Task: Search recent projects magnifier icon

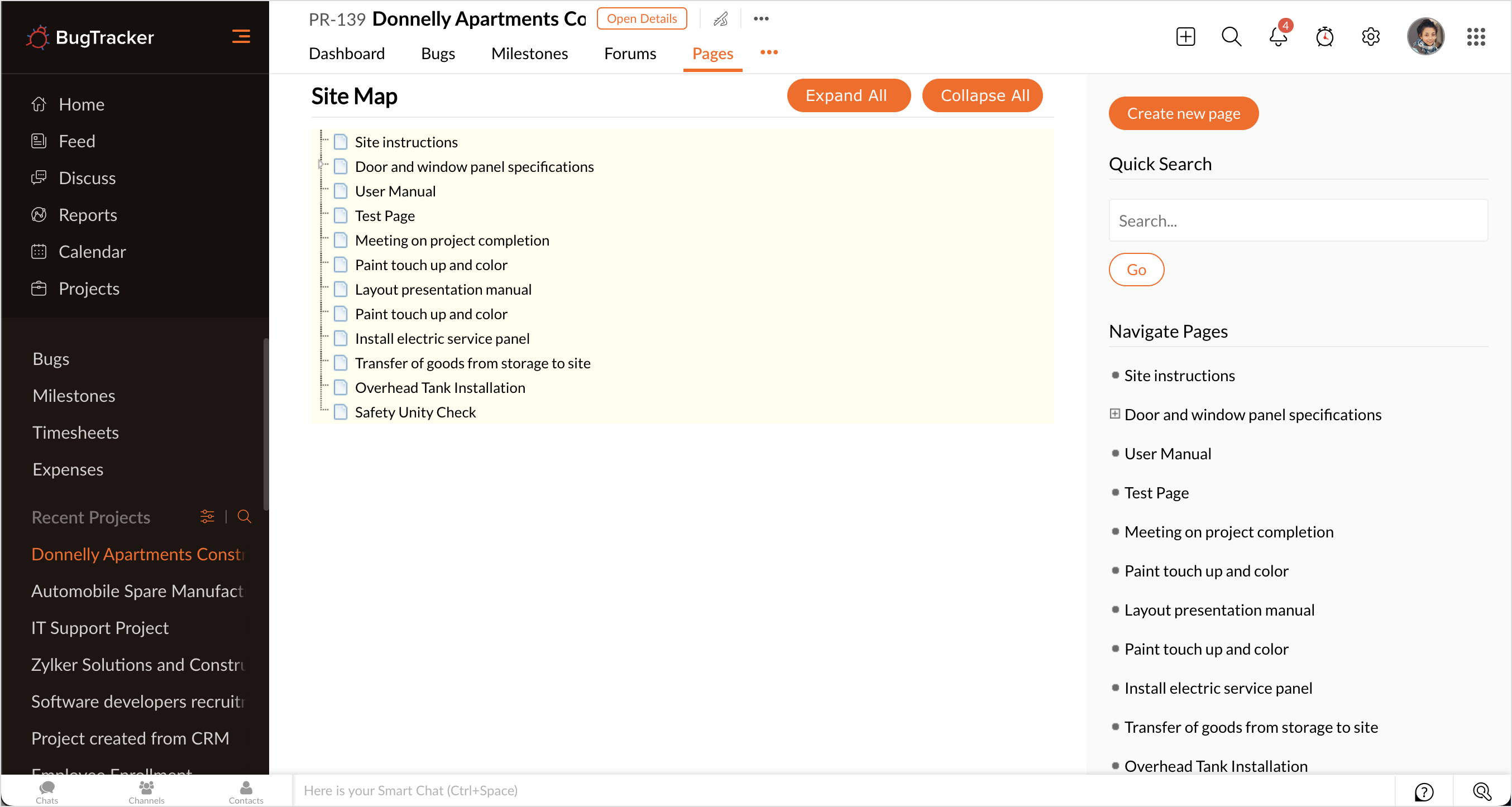Action: [x=244, y=517]
